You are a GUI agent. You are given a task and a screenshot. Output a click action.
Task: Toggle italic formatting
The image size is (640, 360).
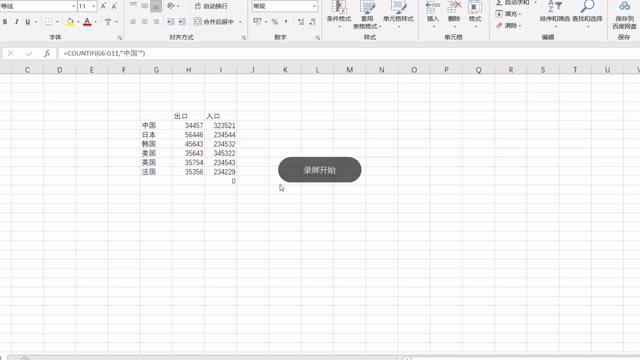coord(16,22)
